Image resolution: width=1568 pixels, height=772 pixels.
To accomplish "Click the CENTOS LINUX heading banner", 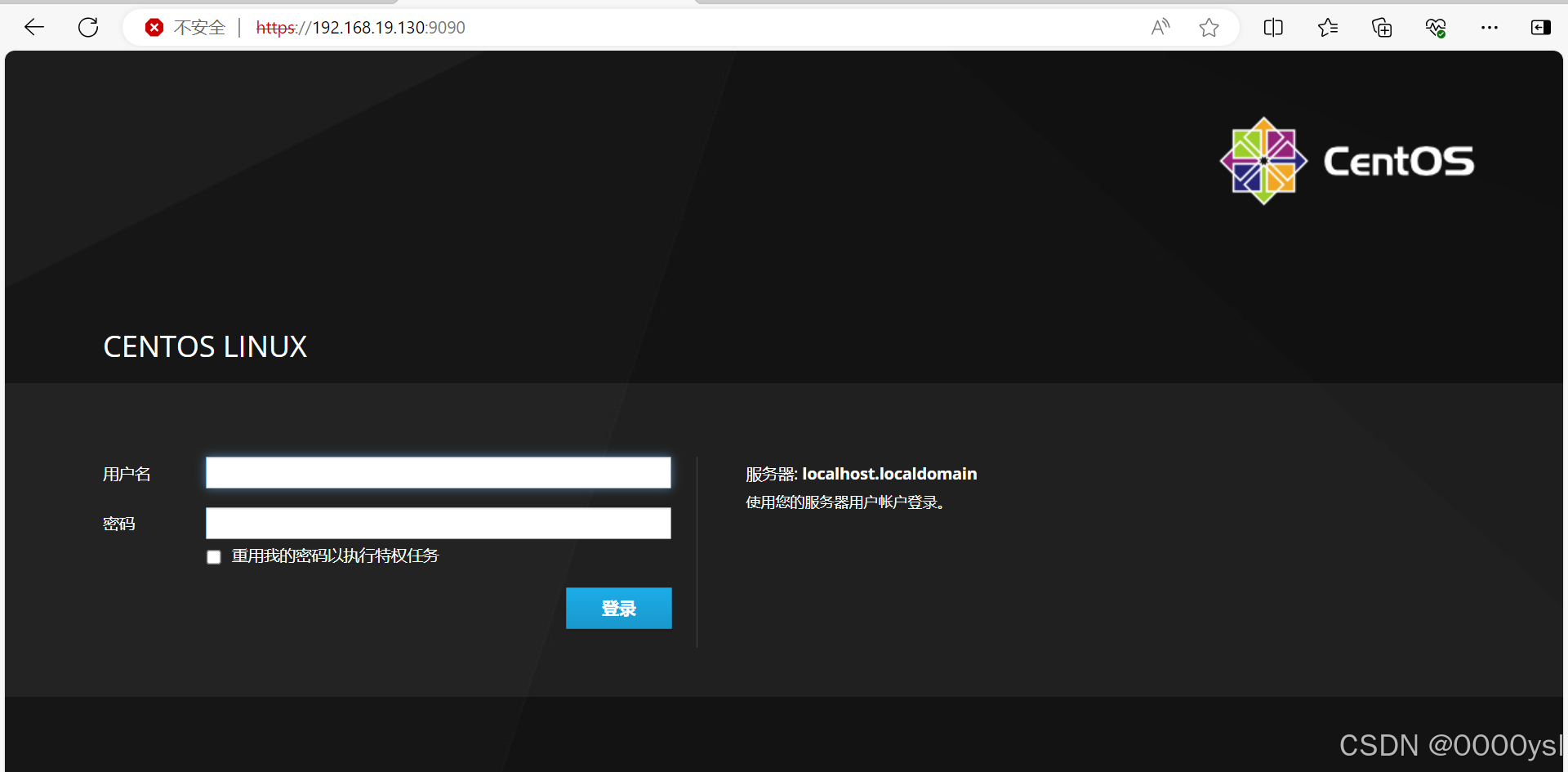I will (205, 346).
